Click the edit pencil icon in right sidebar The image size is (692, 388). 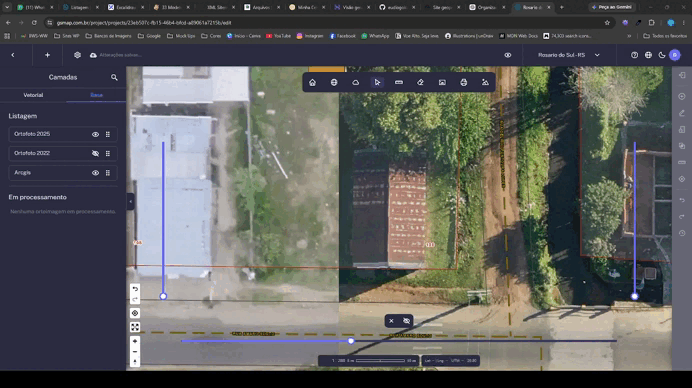[x=682, y=113]
